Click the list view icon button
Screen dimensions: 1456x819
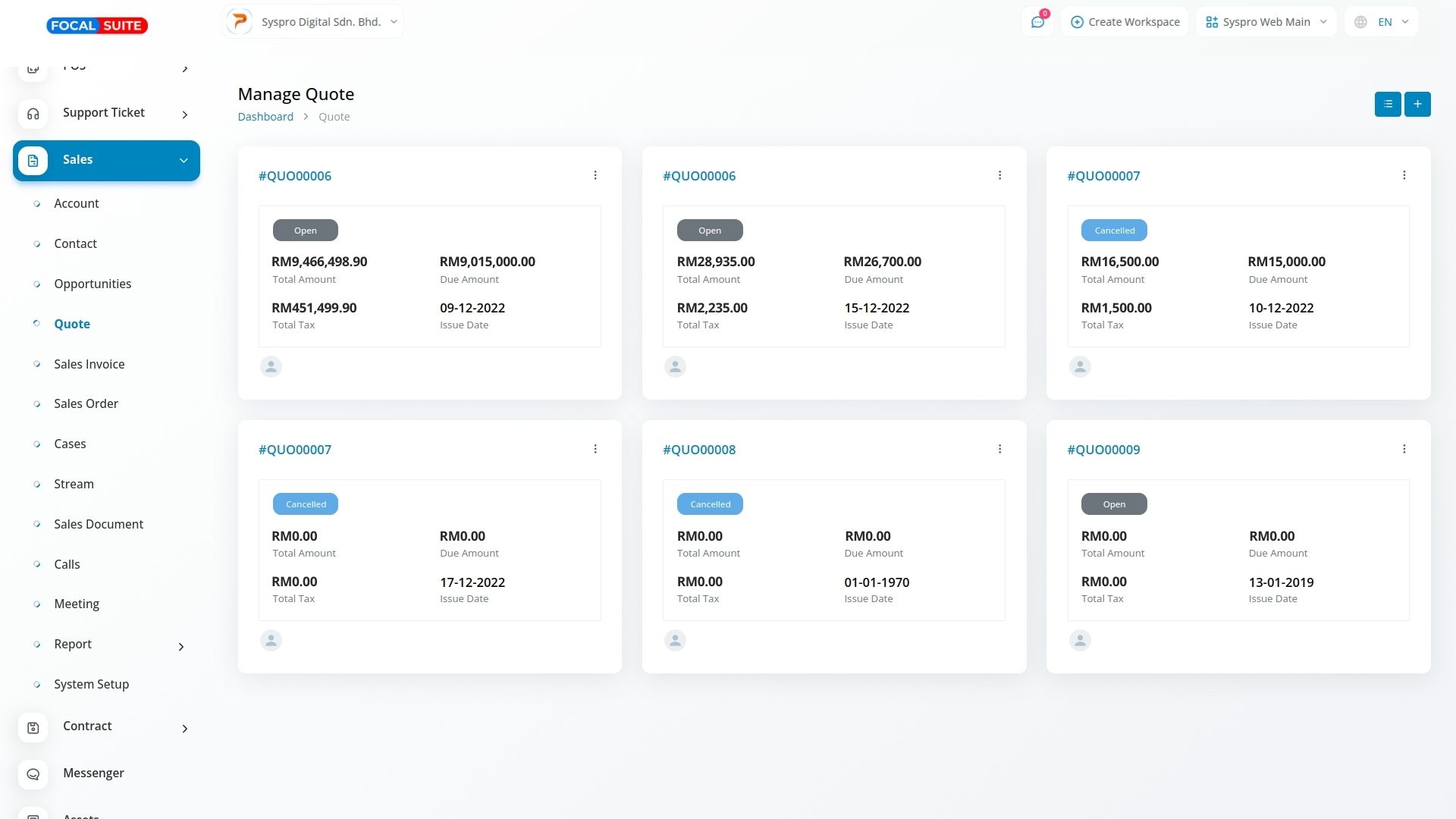tap(1387, 104)
